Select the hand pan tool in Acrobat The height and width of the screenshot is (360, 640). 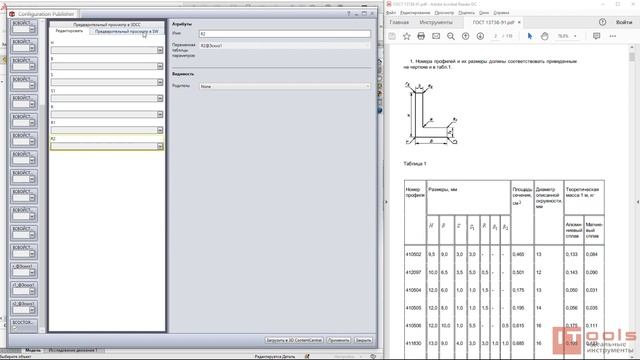point(544,36)
